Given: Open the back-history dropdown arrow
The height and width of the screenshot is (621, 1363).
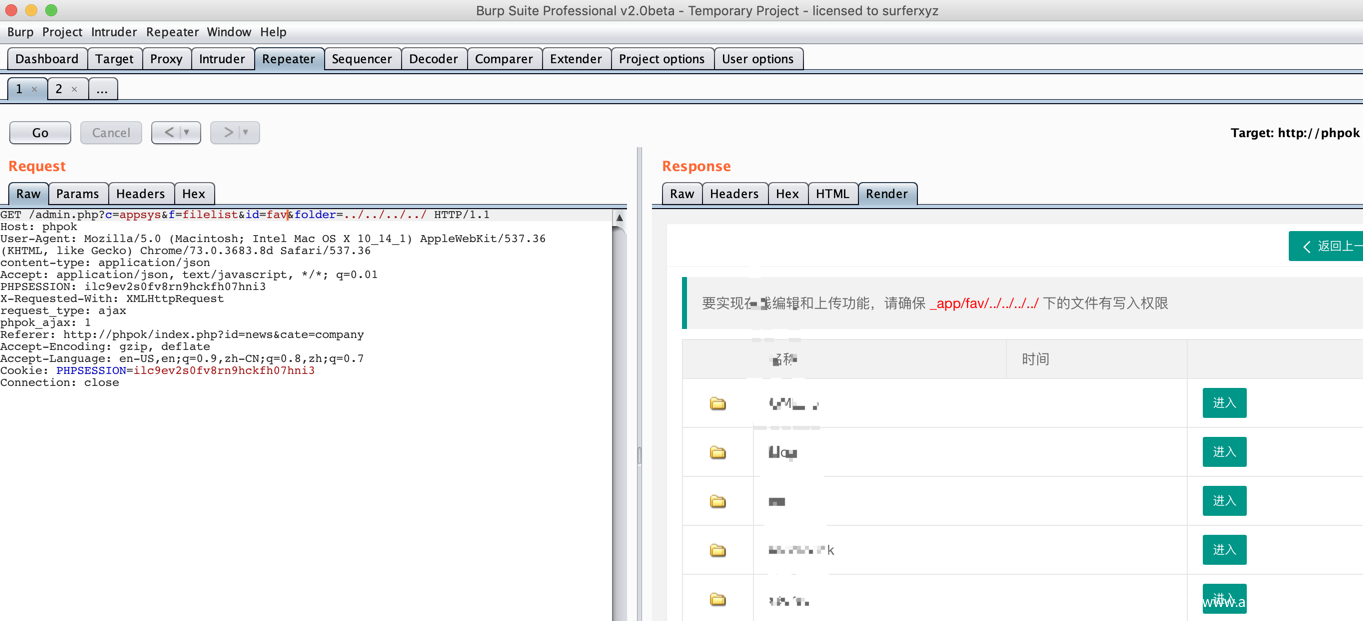Looking at the screenshot, I should coord(187,132).
